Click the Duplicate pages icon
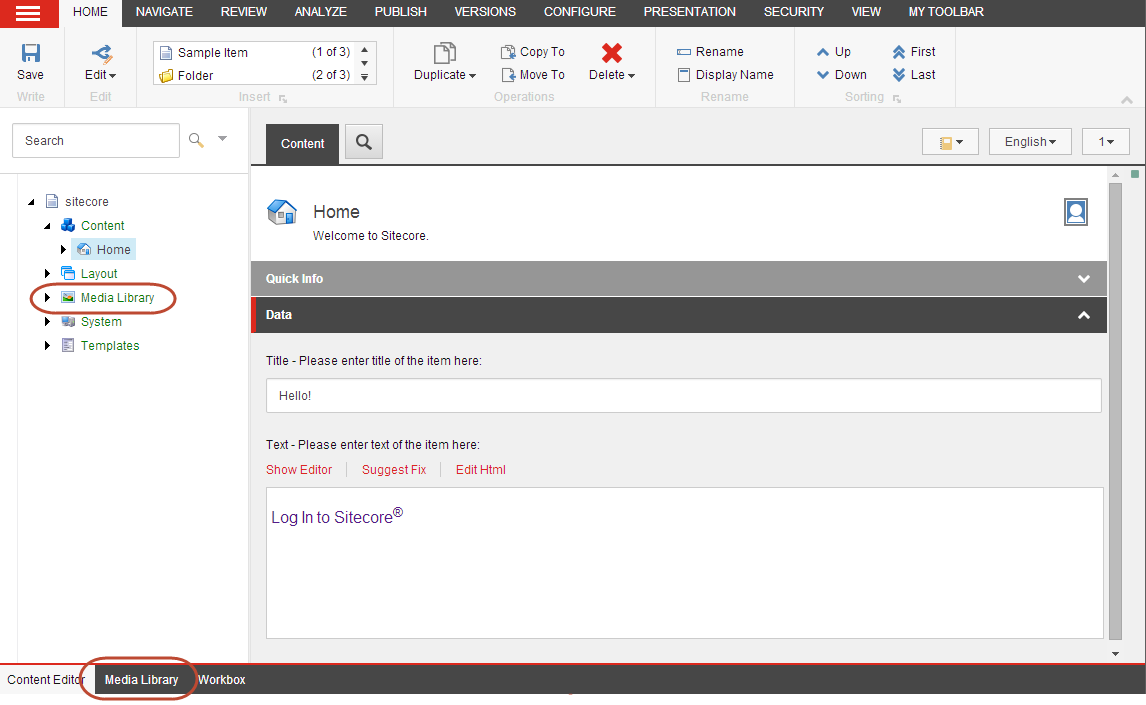The width and height of the screenshot is (1146, 705). point(444,53)
